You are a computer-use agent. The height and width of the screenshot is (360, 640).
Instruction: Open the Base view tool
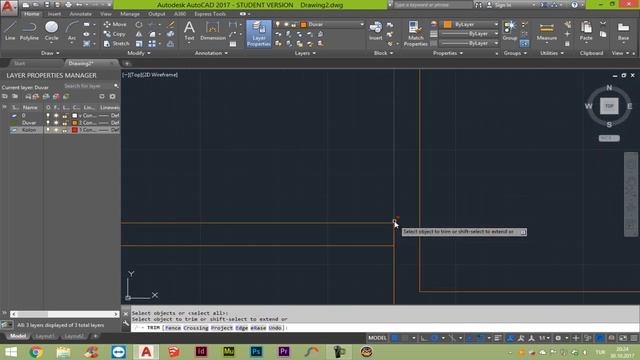point(623,31)
